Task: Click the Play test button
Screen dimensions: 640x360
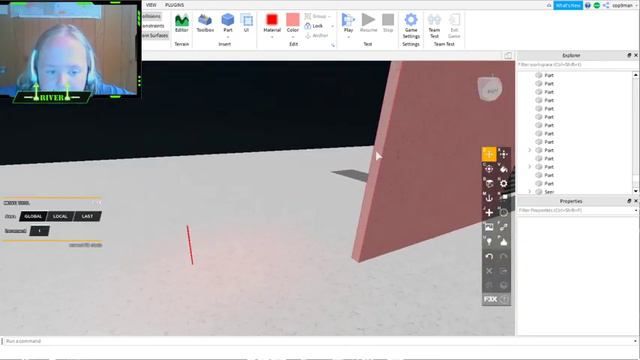Action: [348, 23]
